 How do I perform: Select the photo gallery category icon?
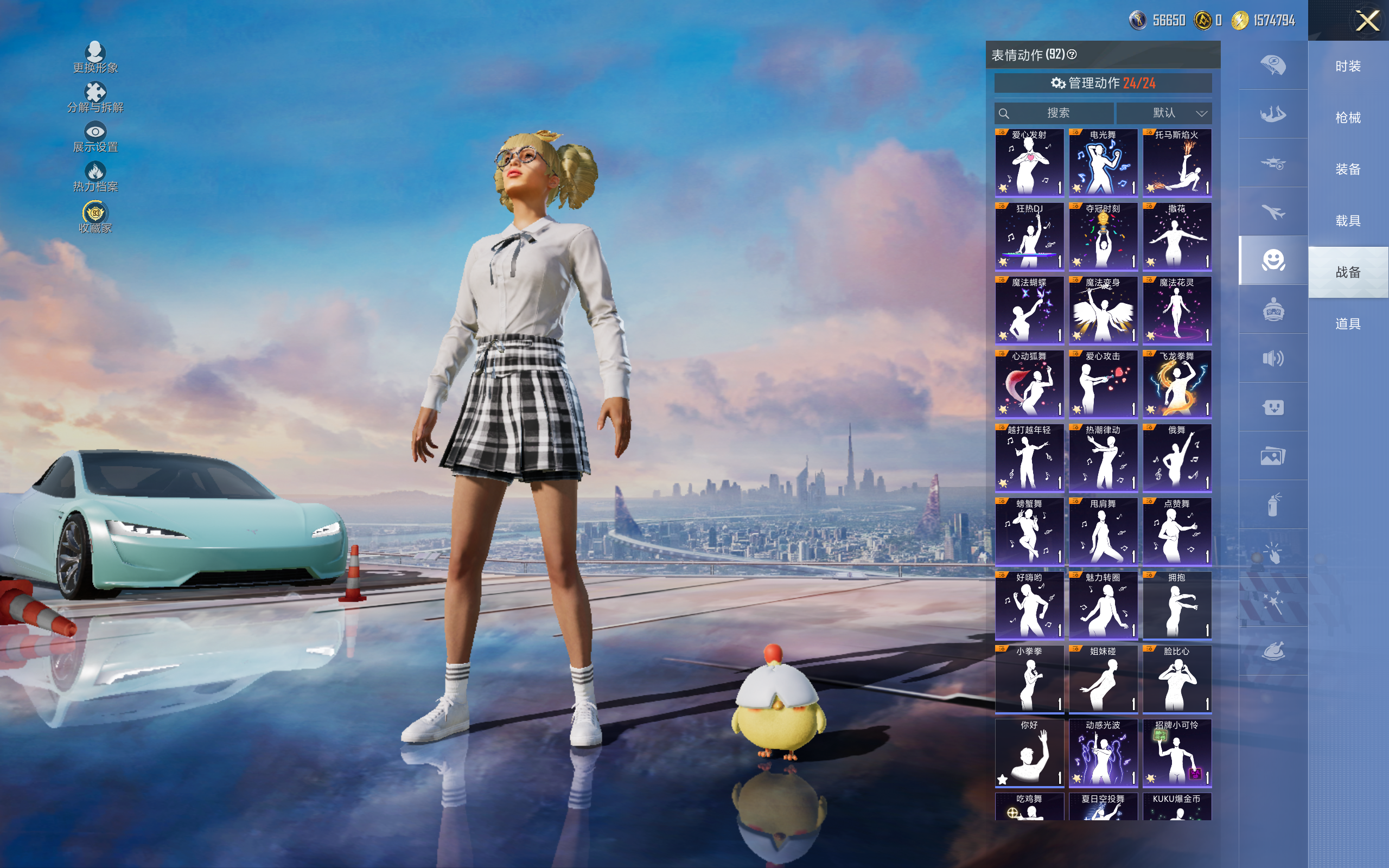click(x=1272, y=456)
